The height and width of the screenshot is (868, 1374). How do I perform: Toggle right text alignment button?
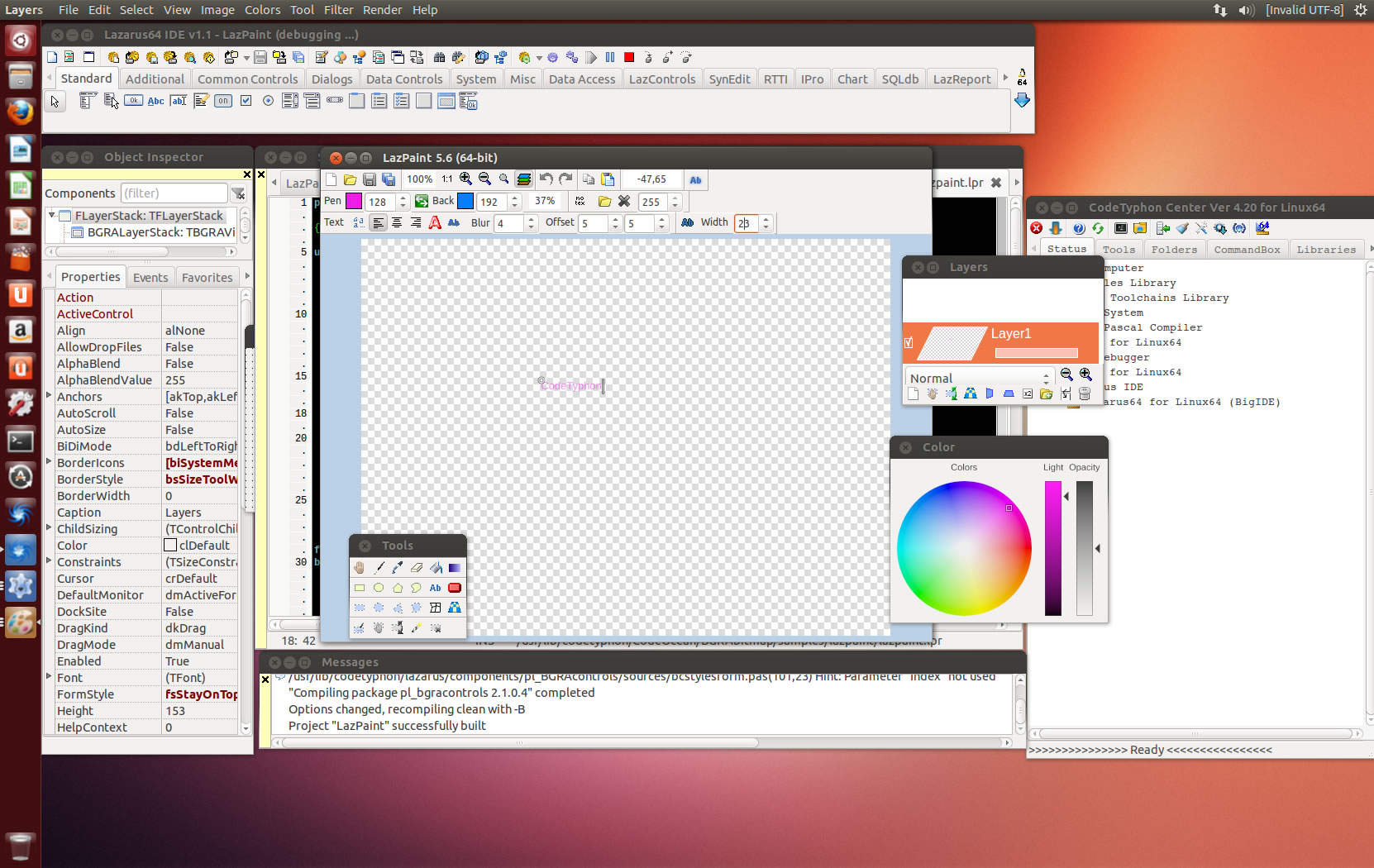pos(416,222)
